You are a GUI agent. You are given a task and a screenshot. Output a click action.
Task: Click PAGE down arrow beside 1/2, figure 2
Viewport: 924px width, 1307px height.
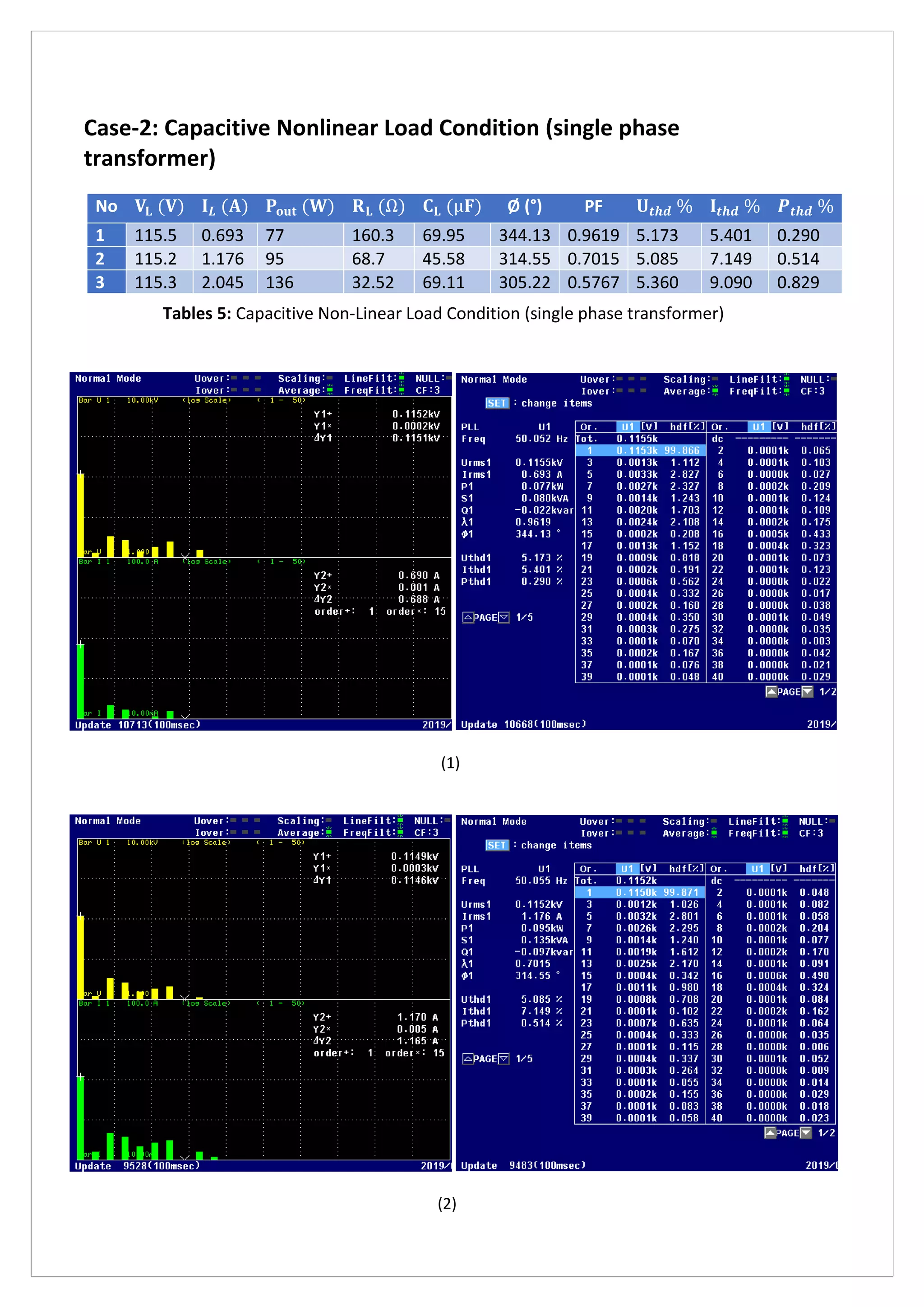pos(806,1133)
